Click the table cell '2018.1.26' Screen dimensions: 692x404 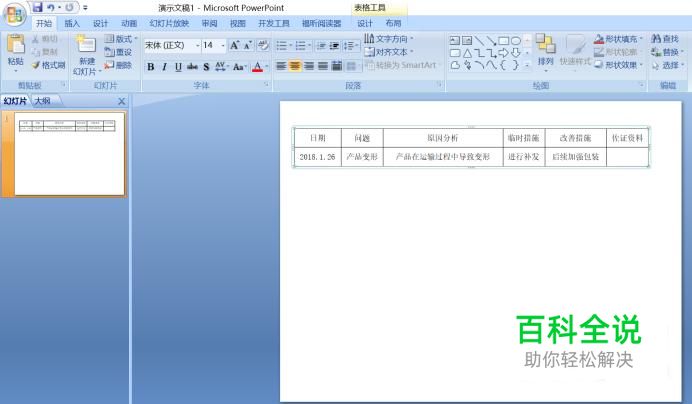(317, 157)
